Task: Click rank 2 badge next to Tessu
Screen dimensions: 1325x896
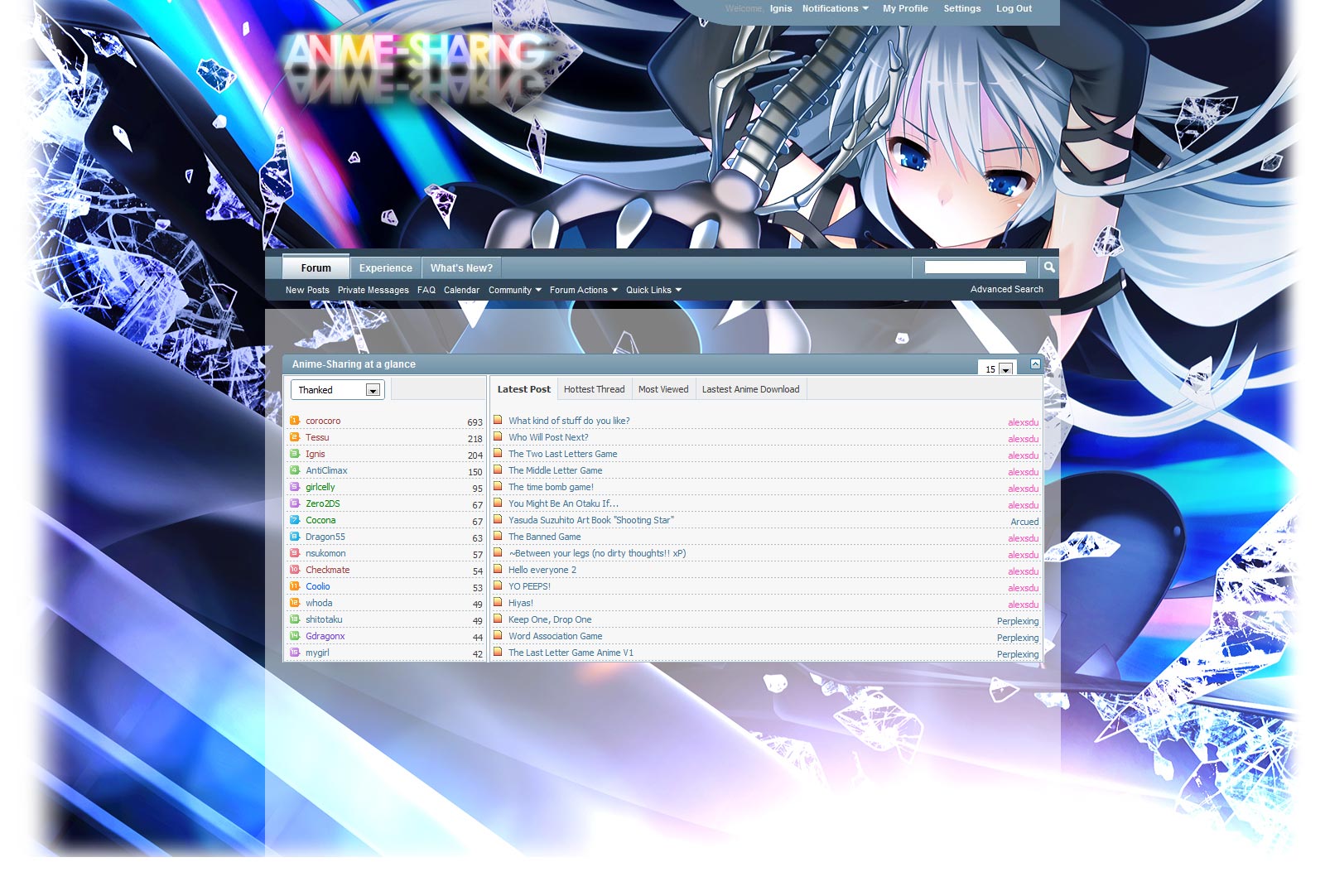Action: coord(294,437)
